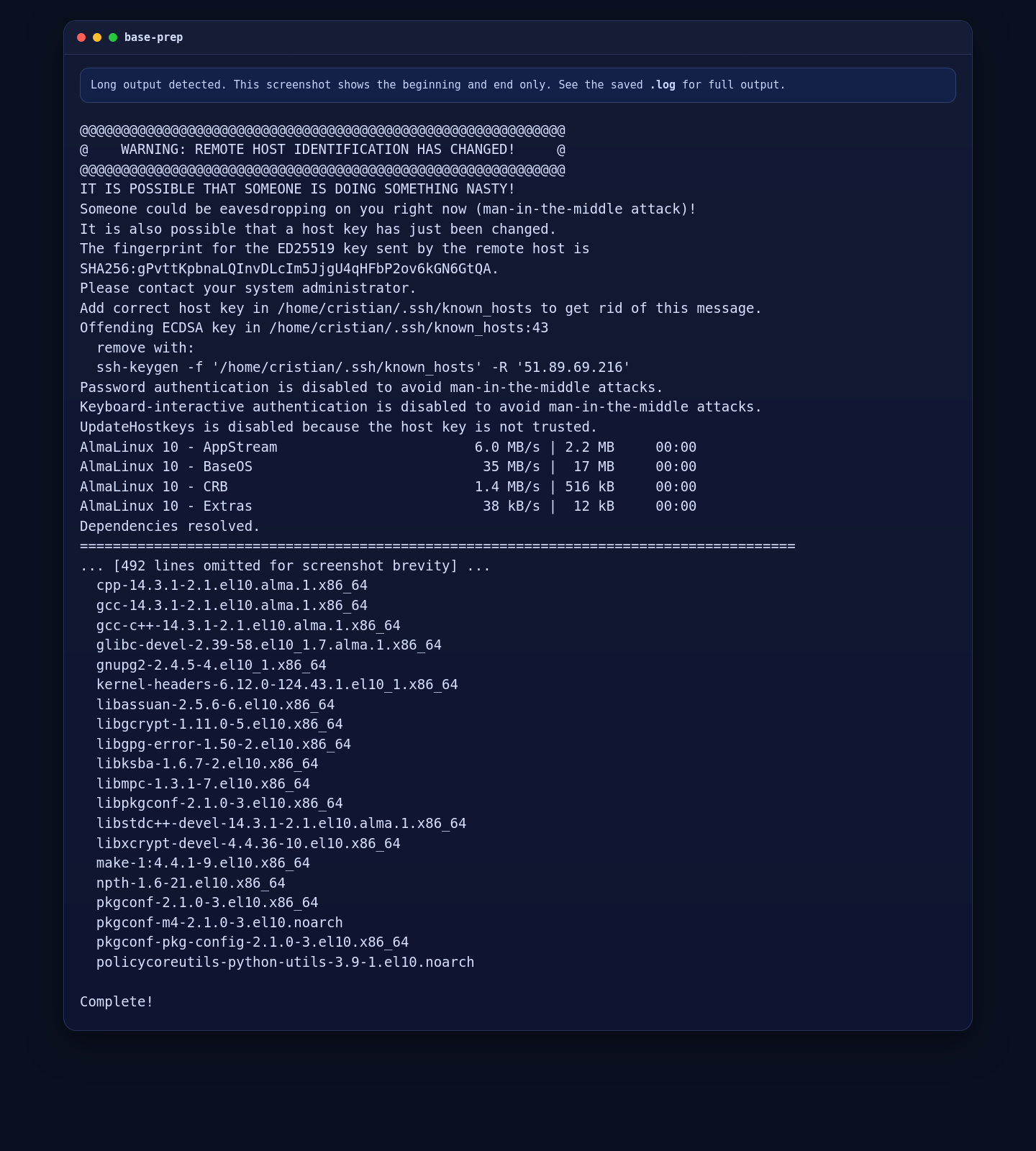Click the 'host key has just been changed' line

(318, 229)
